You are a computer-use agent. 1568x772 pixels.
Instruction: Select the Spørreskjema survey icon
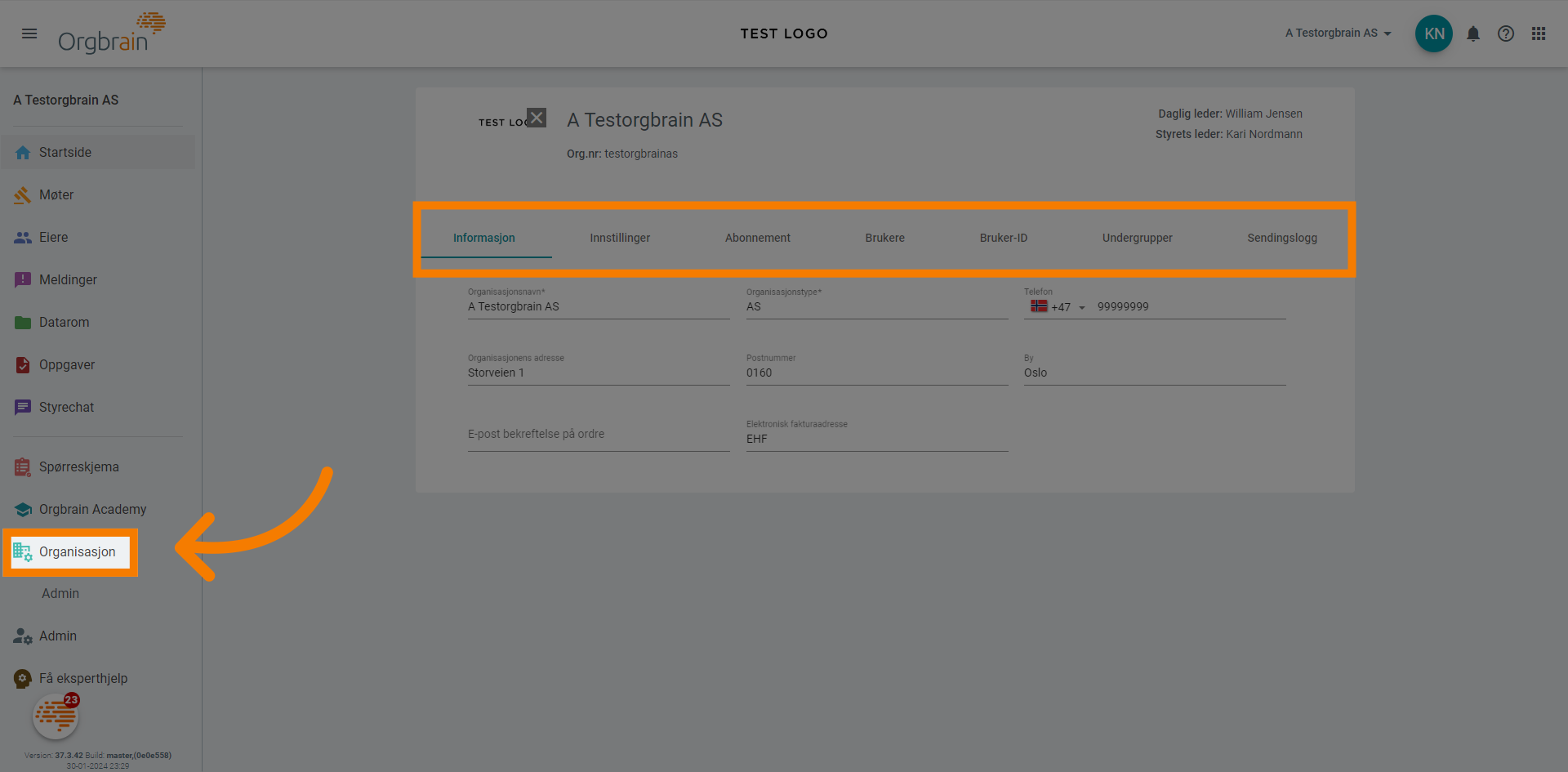[23, 466]
